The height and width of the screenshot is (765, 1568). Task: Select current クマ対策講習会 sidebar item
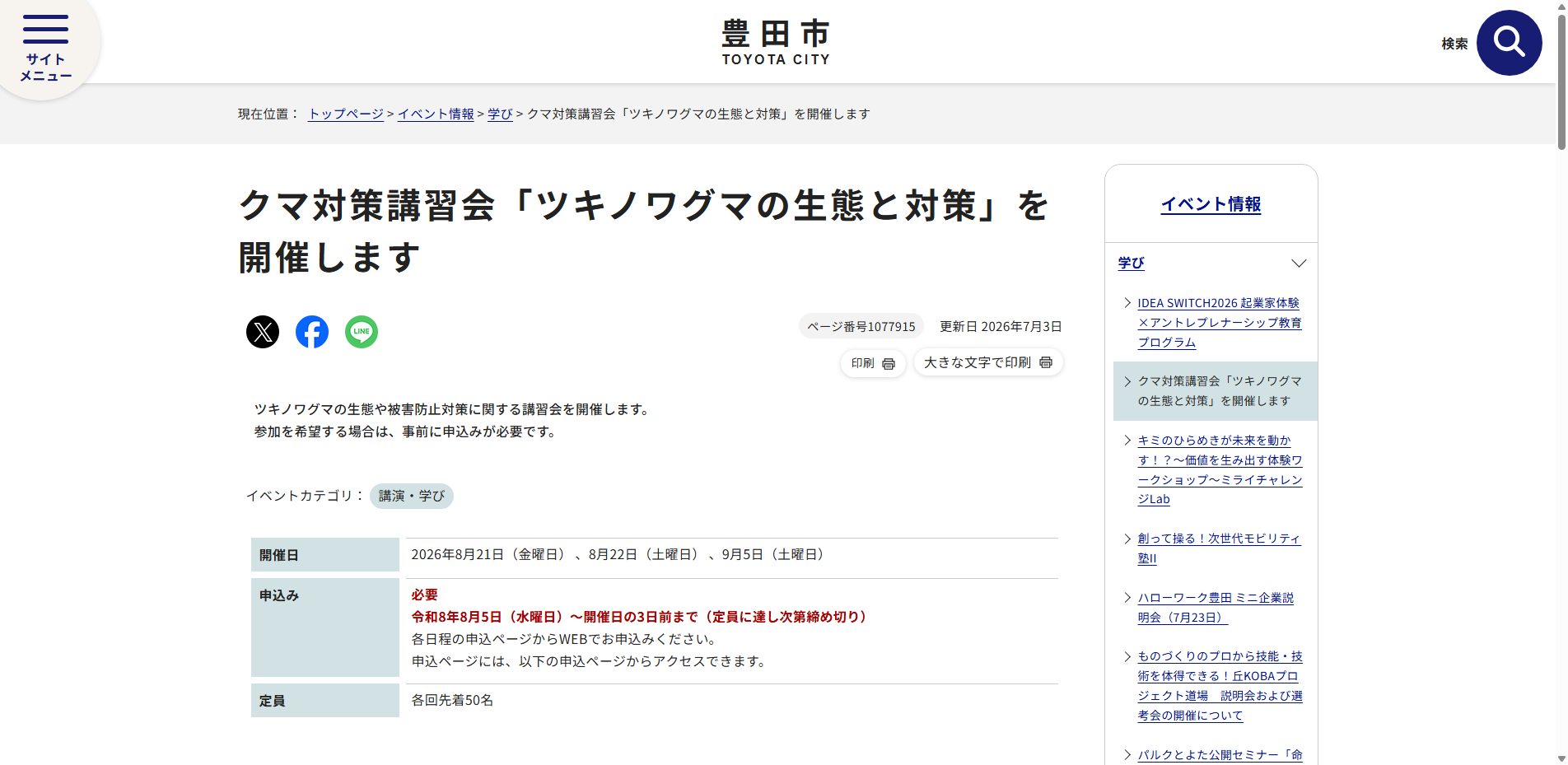click(1216, 391)
